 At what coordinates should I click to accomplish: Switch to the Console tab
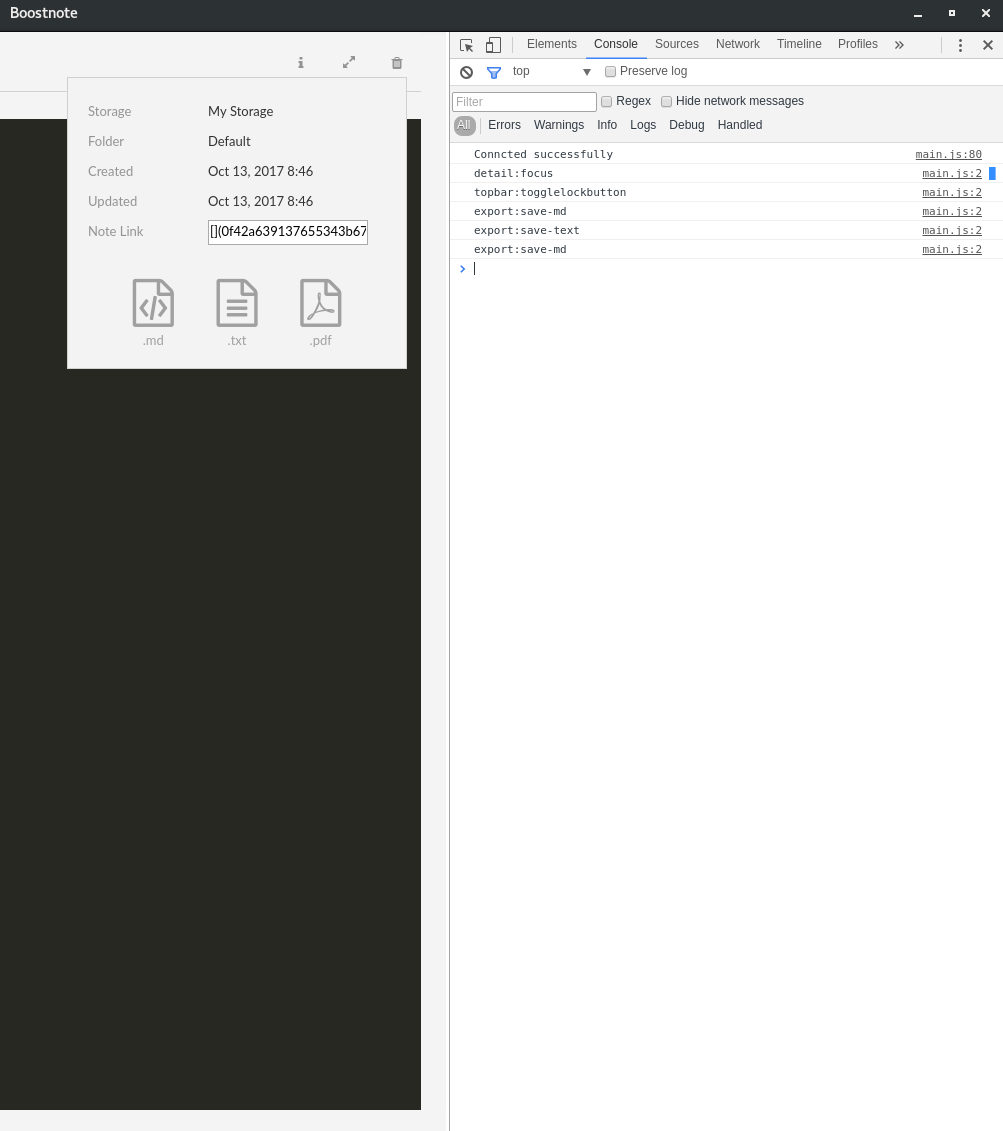coord(616,44)
